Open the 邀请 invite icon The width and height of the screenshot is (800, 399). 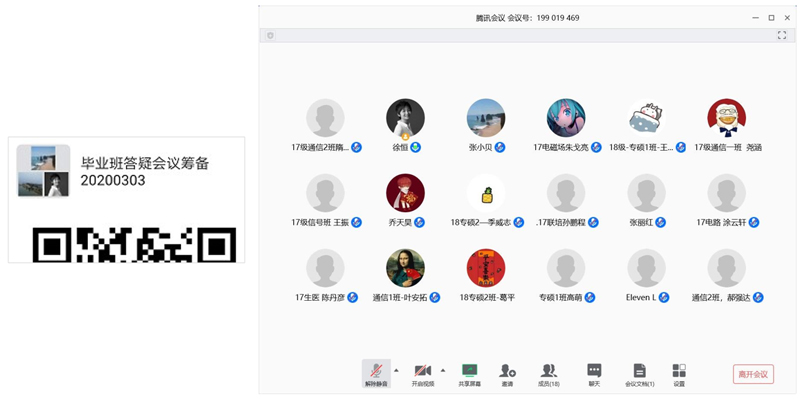(x=507, y=374)
